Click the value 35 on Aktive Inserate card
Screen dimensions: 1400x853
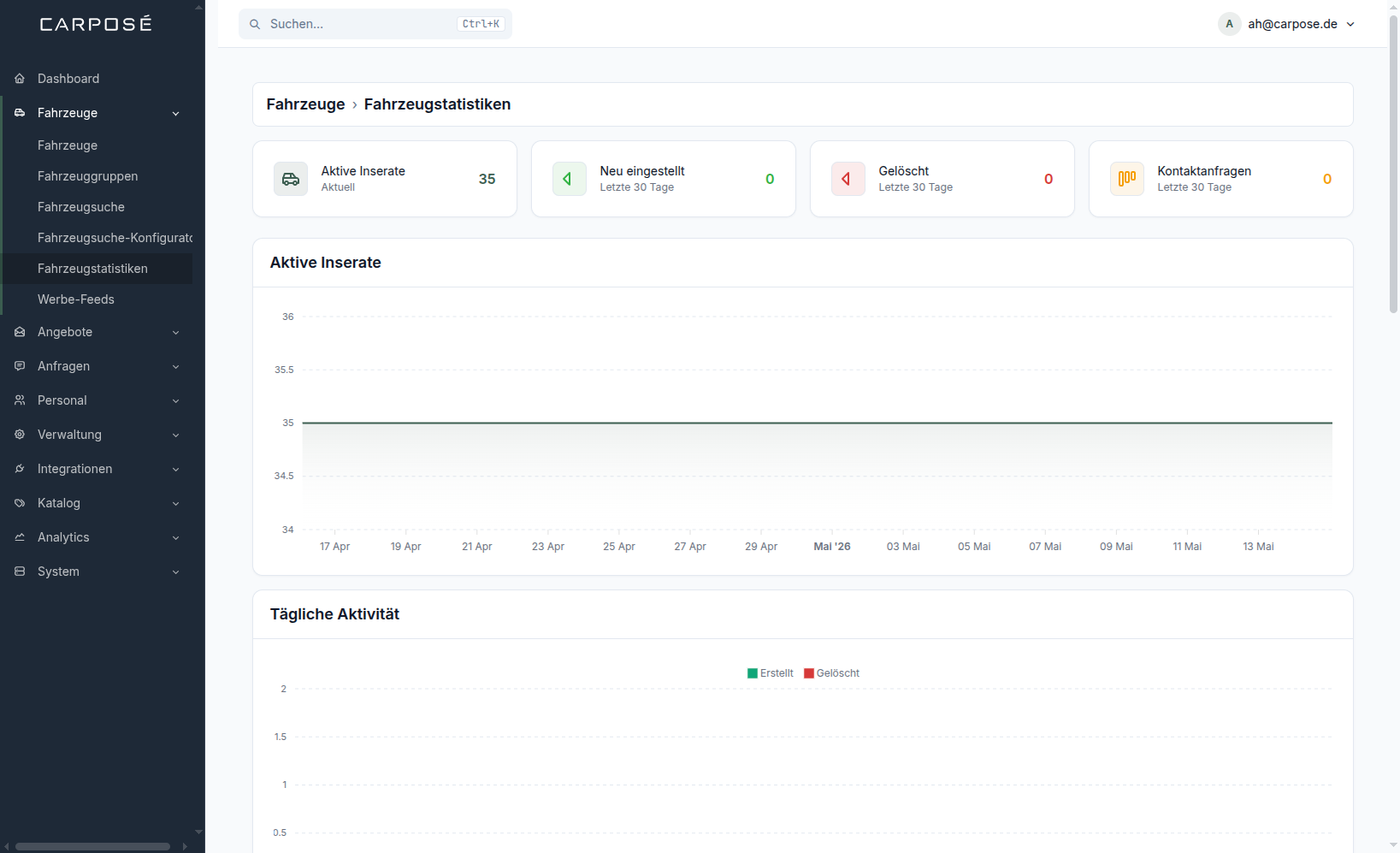(x=487, y=179)
